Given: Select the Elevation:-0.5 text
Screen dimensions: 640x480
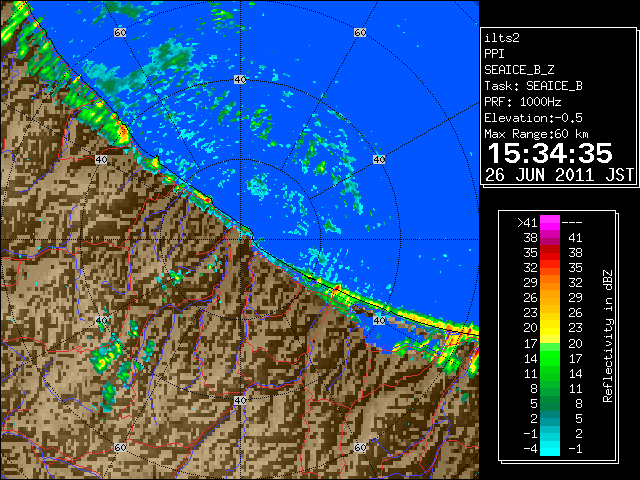Looking at the screenshot, I should coord(533,118).
